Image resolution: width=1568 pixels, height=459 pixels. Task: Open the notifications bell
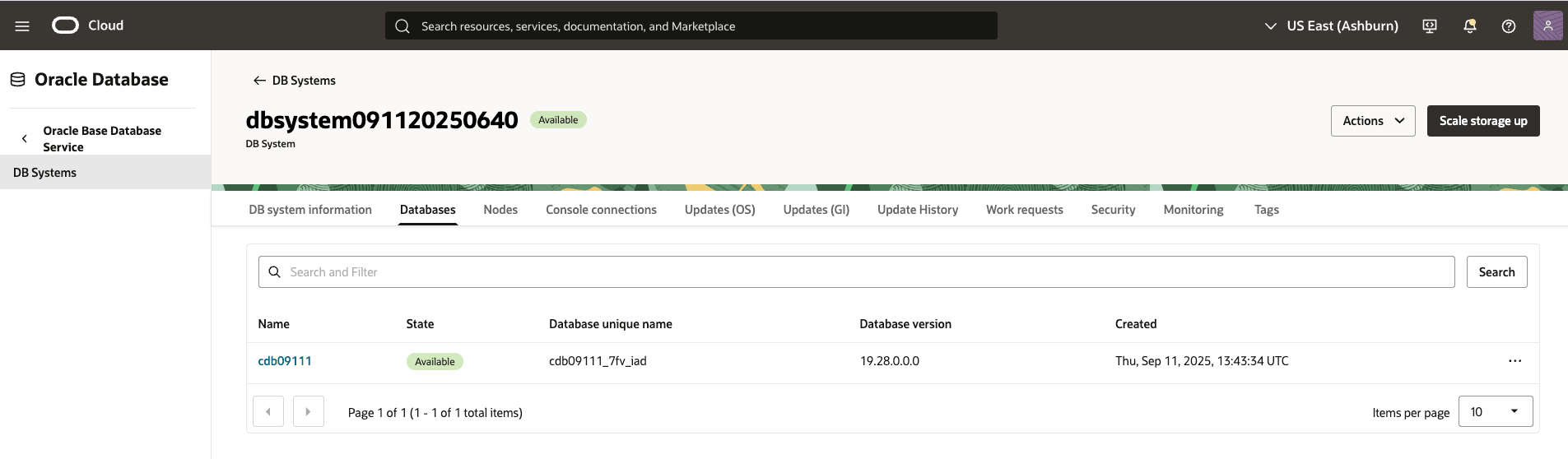coord(1469,26)
